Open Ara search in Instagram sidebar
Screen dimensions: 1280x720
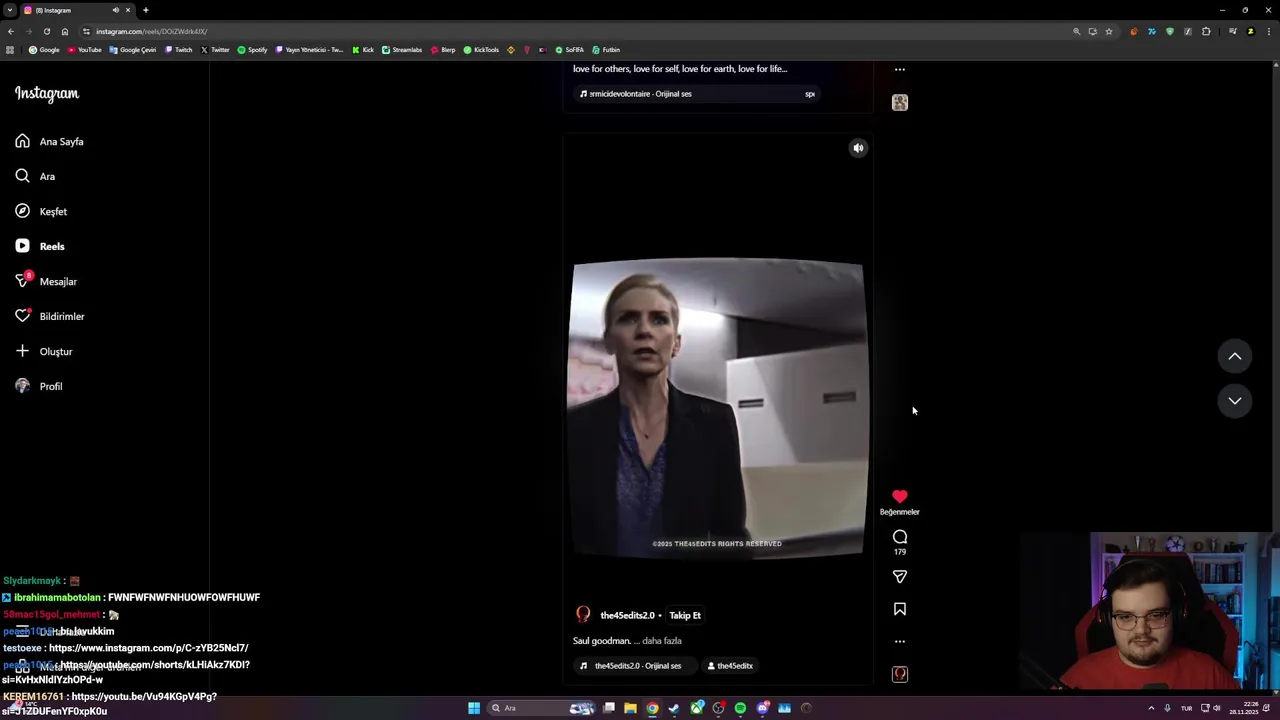(x=36, y=176)
